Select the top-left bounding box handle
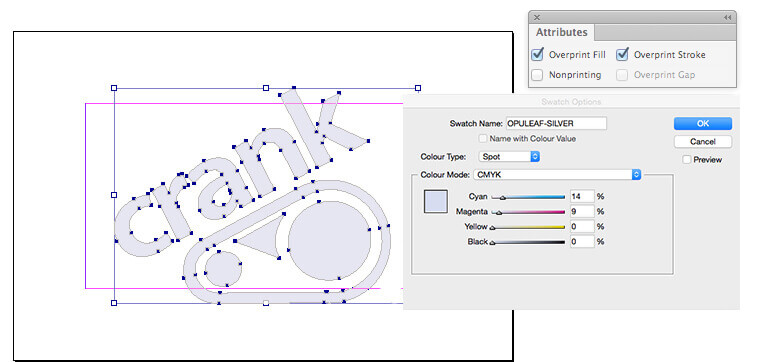 click(114, 88)
